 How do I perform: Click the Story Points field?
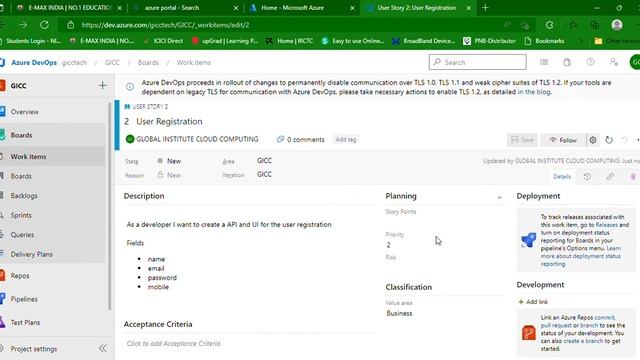point(443,222)
